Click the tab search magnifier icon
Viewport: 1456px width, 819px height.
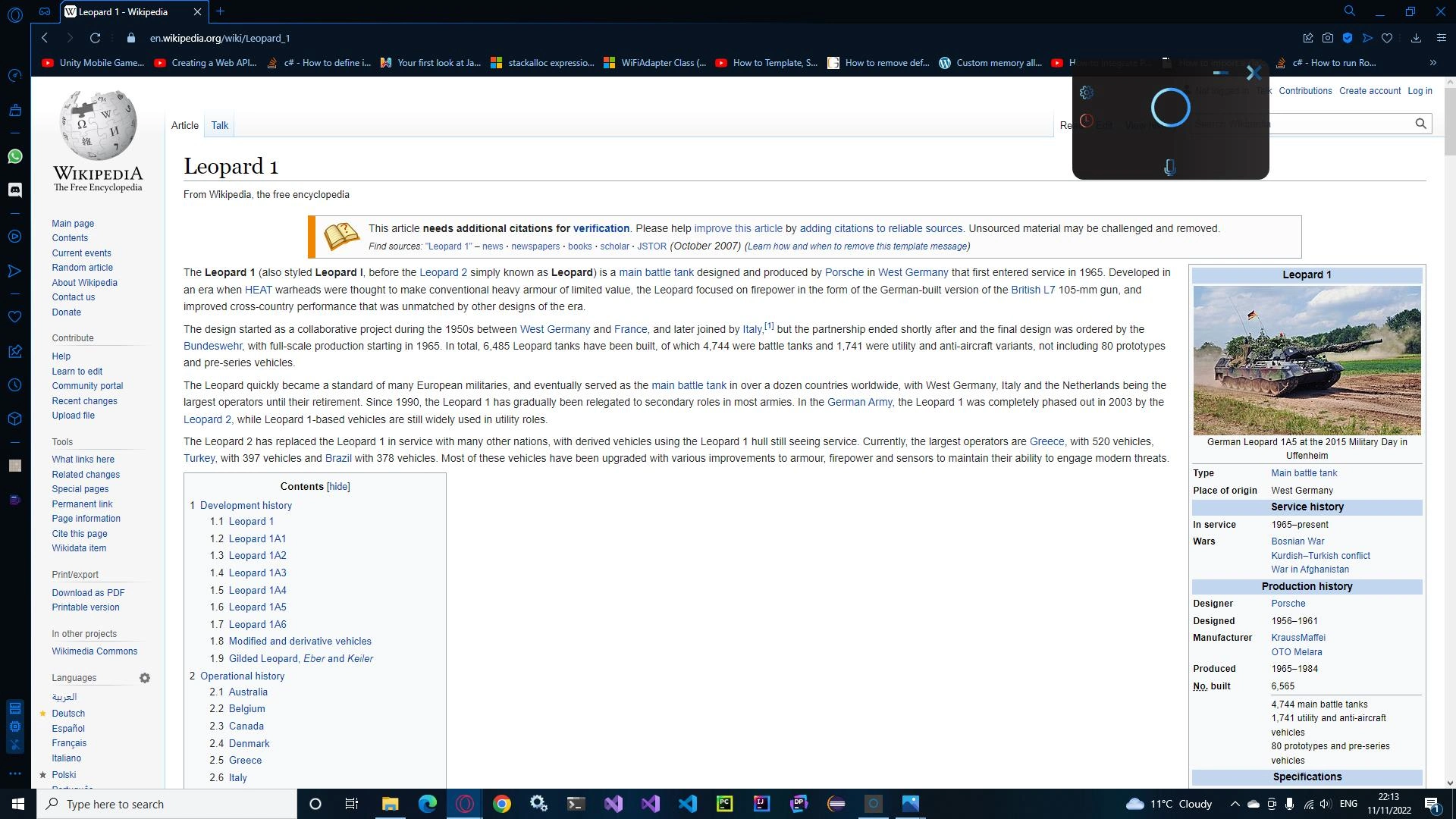pyautogui.click(x=1350, y=11)
